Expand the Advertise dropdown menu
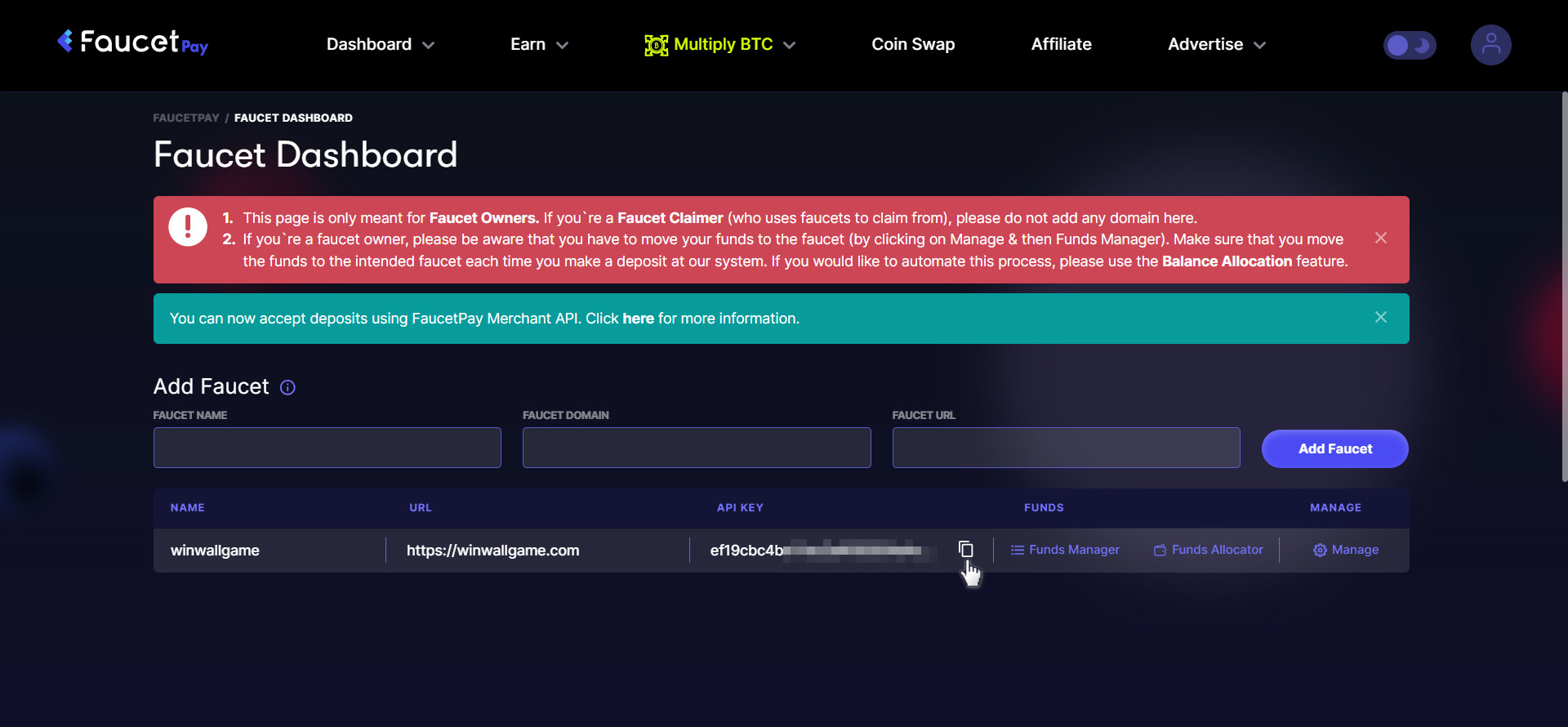Screen dimensions: 1568x727 pos(1217,44)
